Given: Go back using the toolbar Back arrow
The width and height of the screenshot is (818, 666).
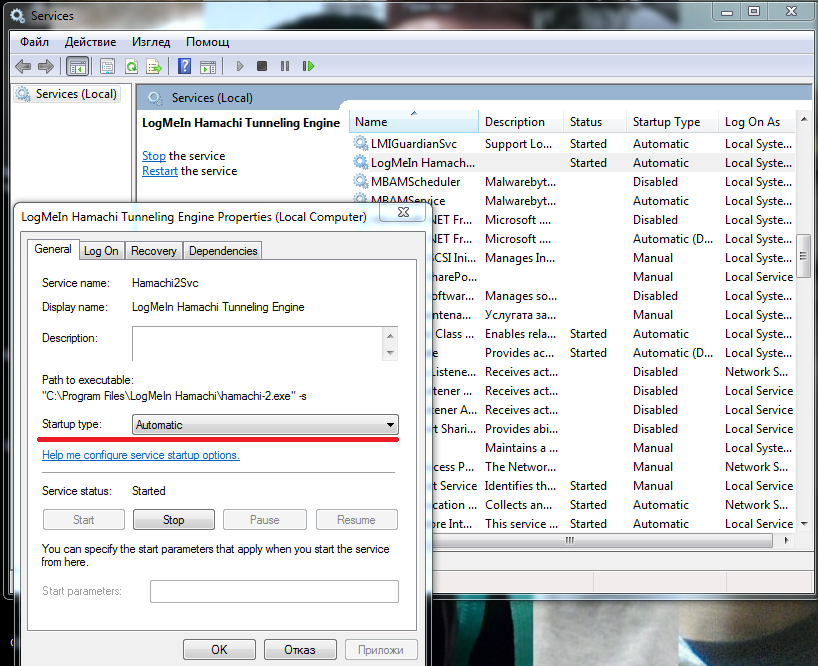Looking at the screenshot, I should pos(23,66).
